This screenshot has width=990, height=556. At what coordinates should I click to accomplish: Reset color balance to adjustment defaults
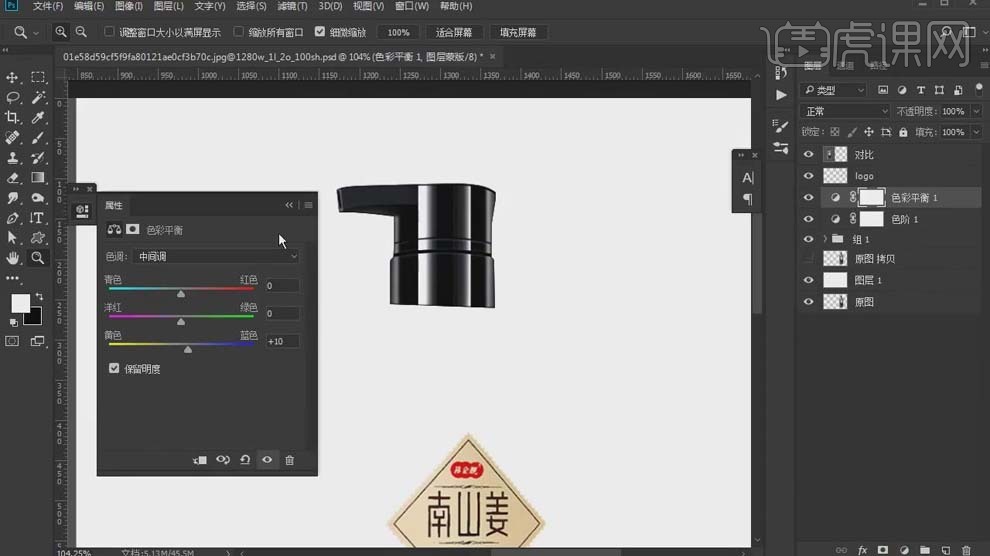tap(245, 460)
